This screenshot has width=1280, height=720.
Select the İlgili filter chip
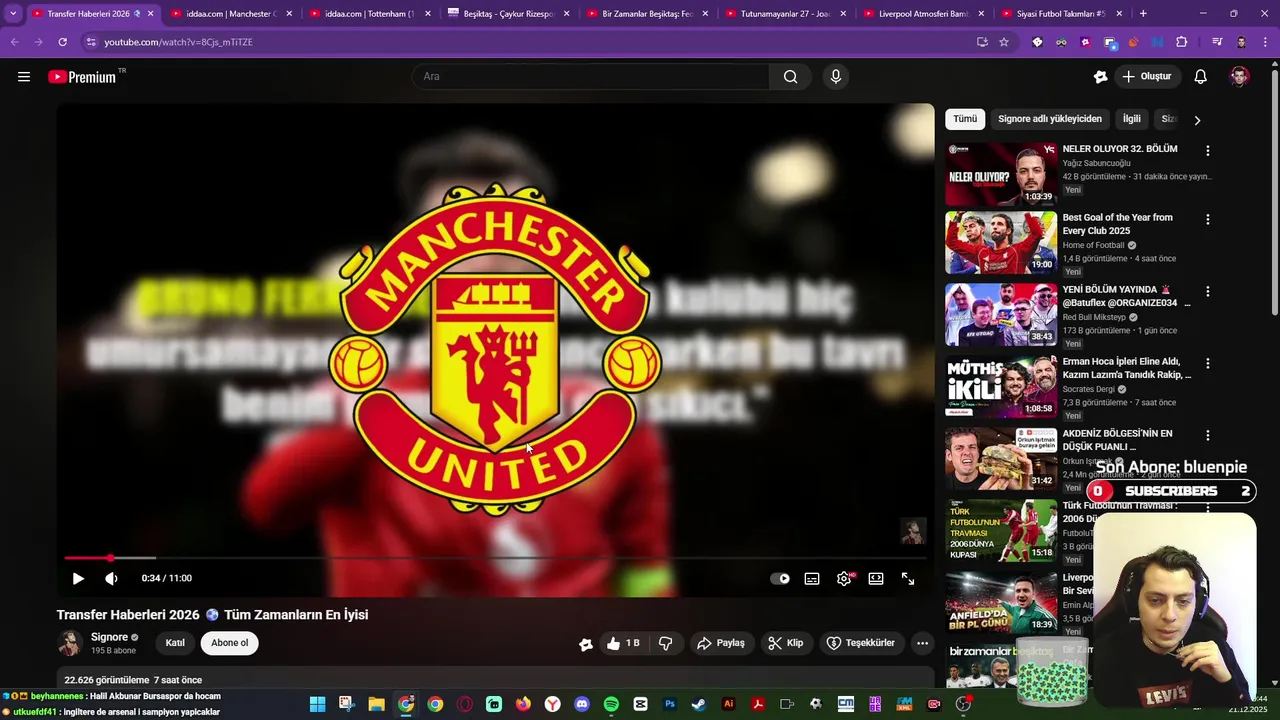[x=1132, y=119]
